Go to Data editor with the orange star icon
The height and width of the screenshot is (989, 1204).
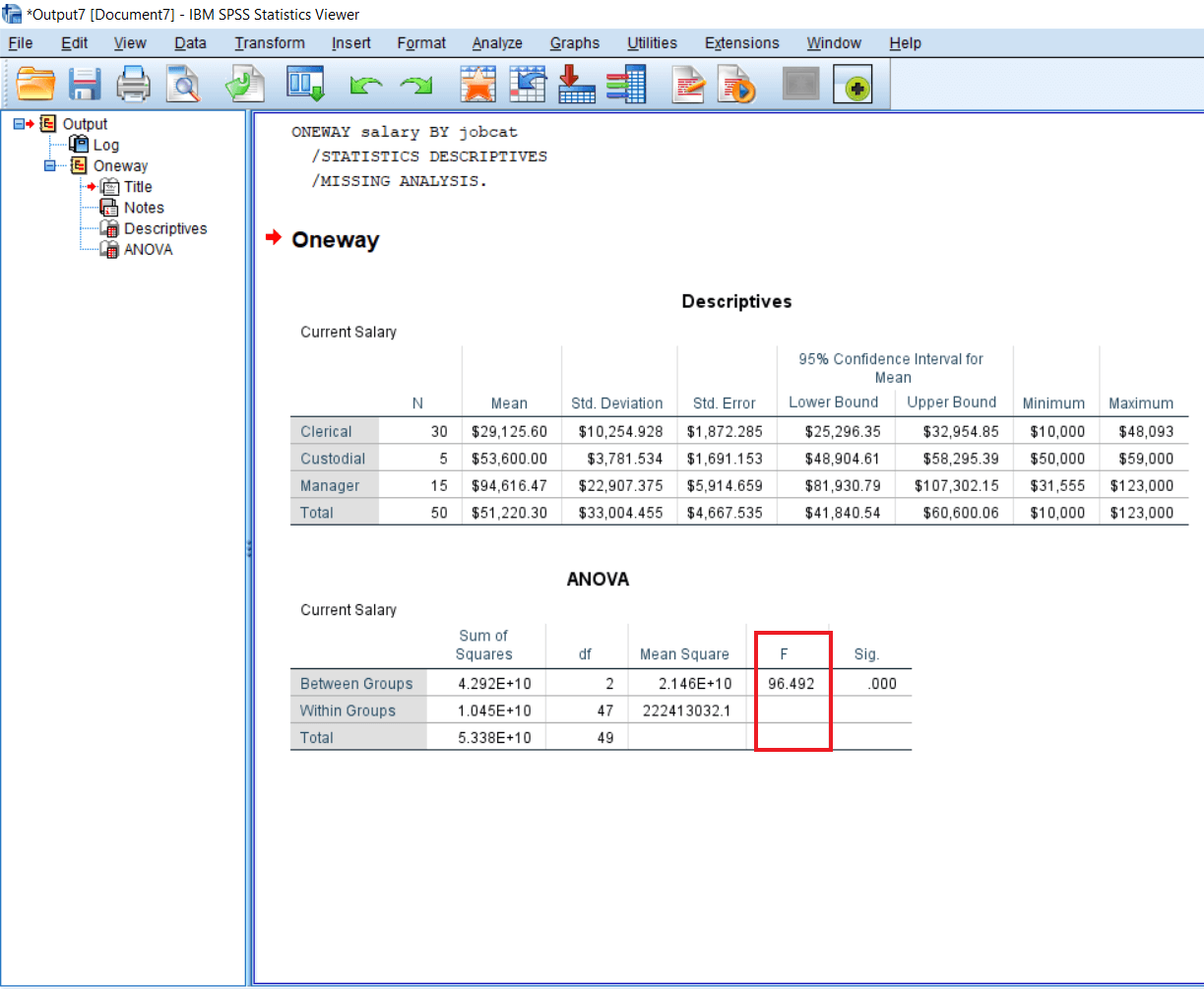(478, 85)
